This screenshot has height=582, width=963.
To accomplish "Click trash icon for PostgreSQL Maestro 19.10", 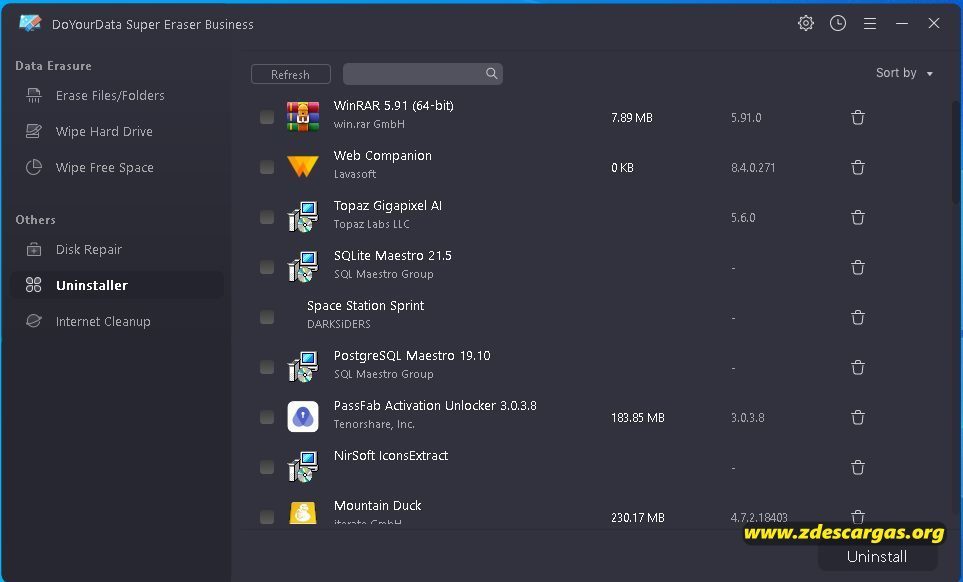I will point(858,368).
